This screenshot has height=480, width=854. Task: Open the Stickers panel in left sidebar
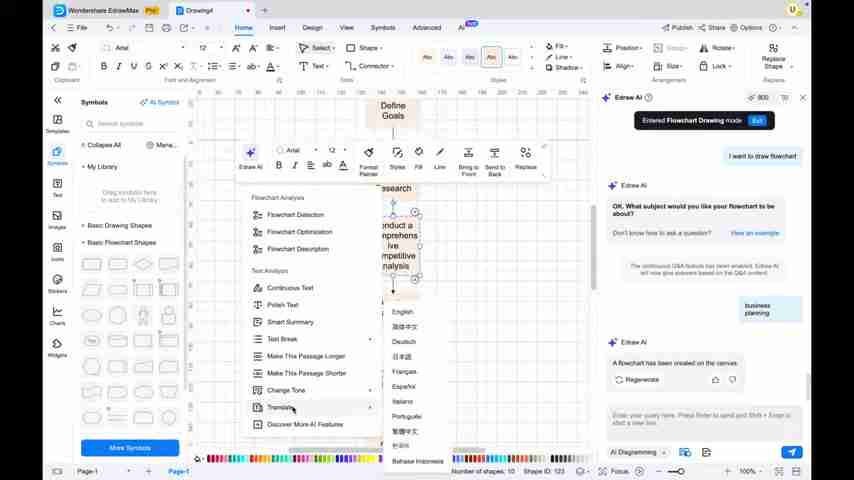coord(57,283)
